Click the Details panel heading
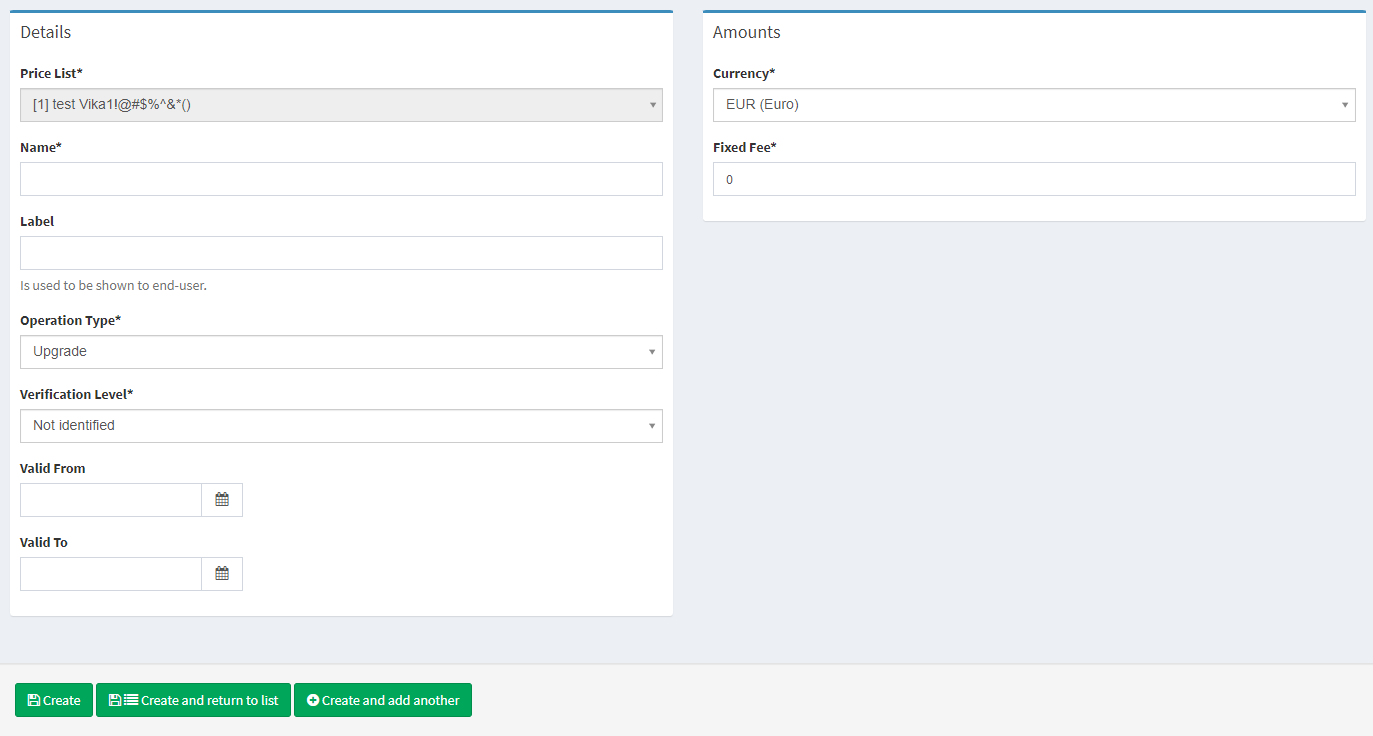The height and width of the screenshot is (736, 1373). 46,32
